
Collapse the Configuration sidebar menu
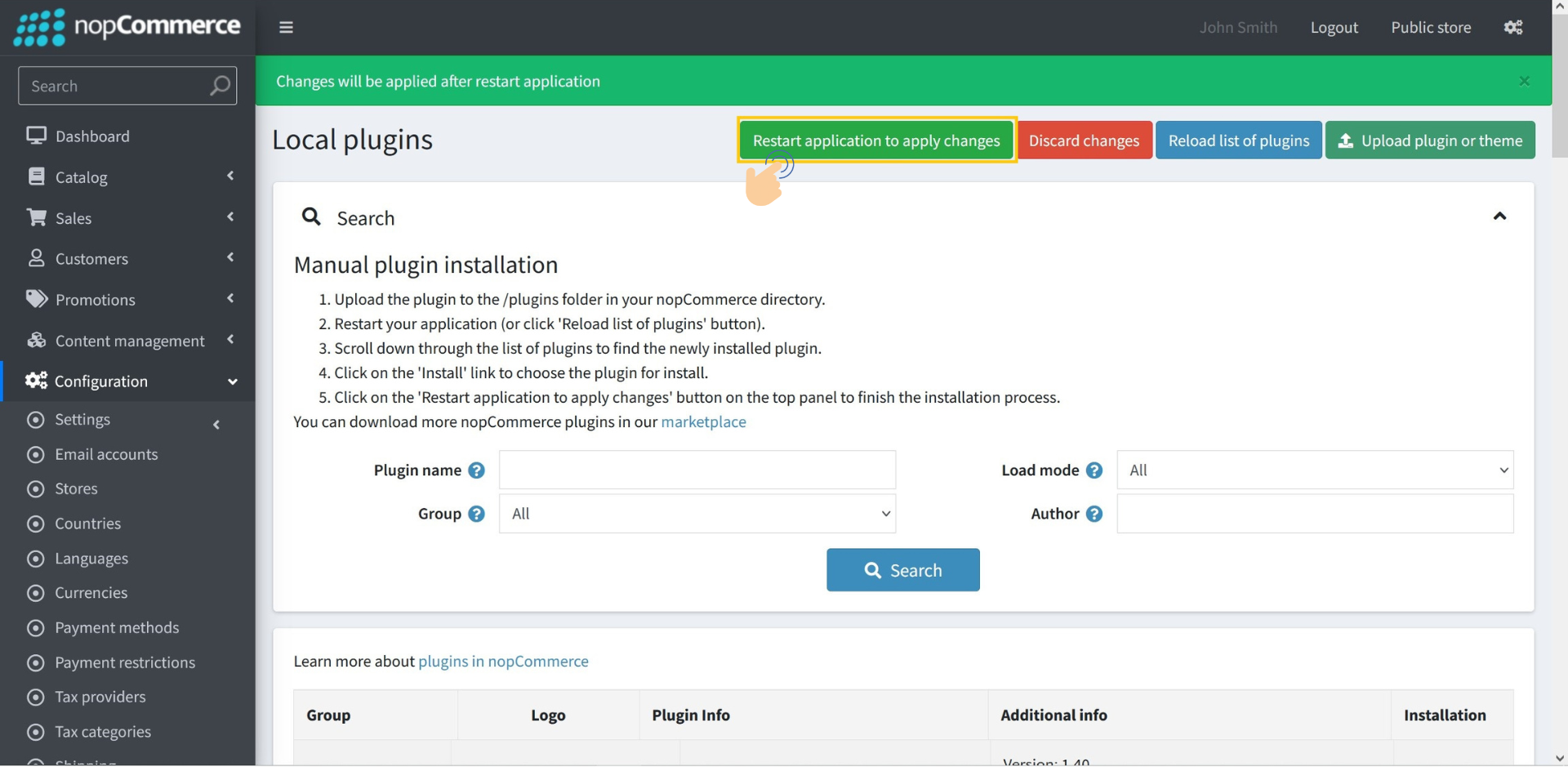[127, 381]
